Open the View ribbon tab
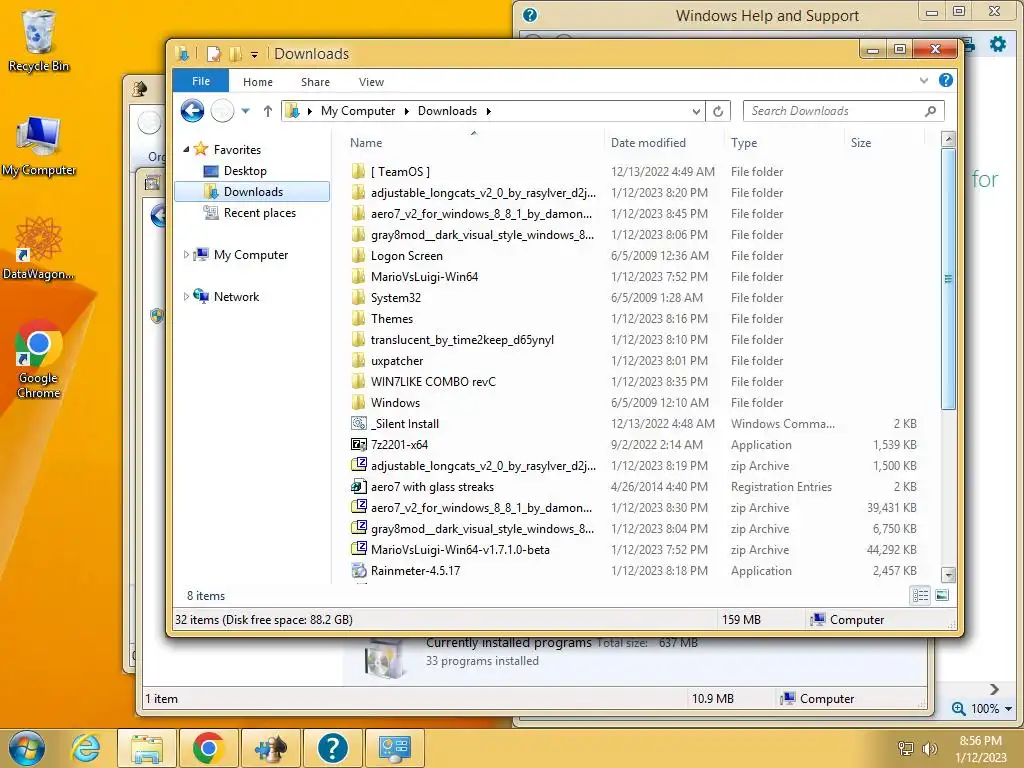 (x=371, y=82)
